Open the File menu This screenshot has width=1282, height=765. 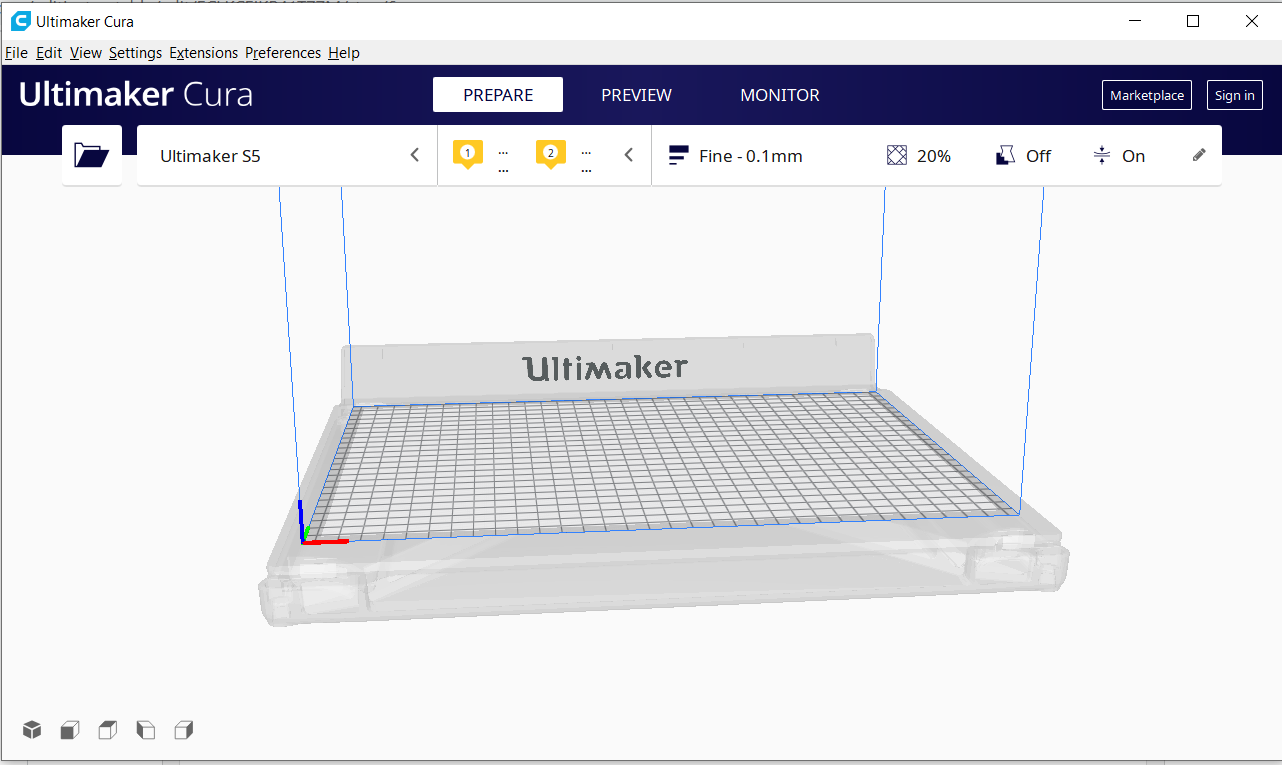pyautogui.click(x=16, y=53)
